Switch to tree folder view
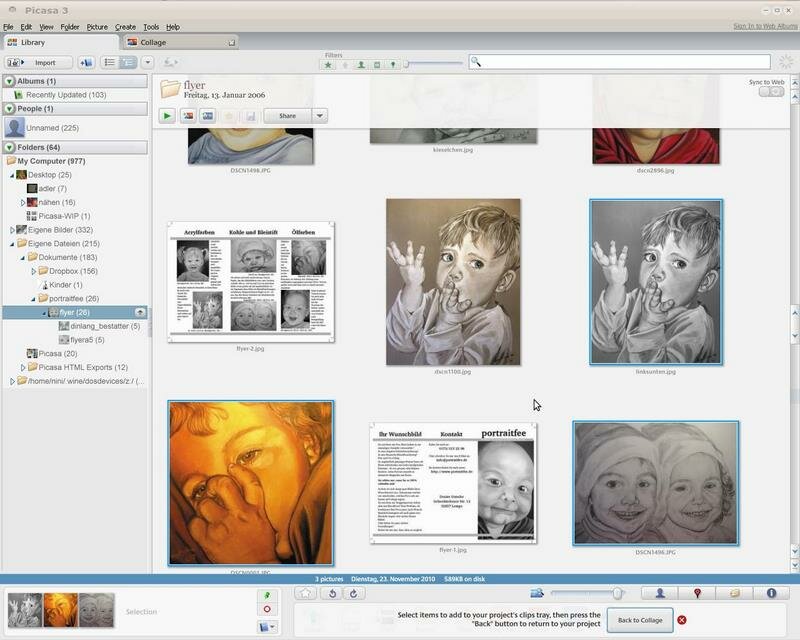 [x=128, y=63]
